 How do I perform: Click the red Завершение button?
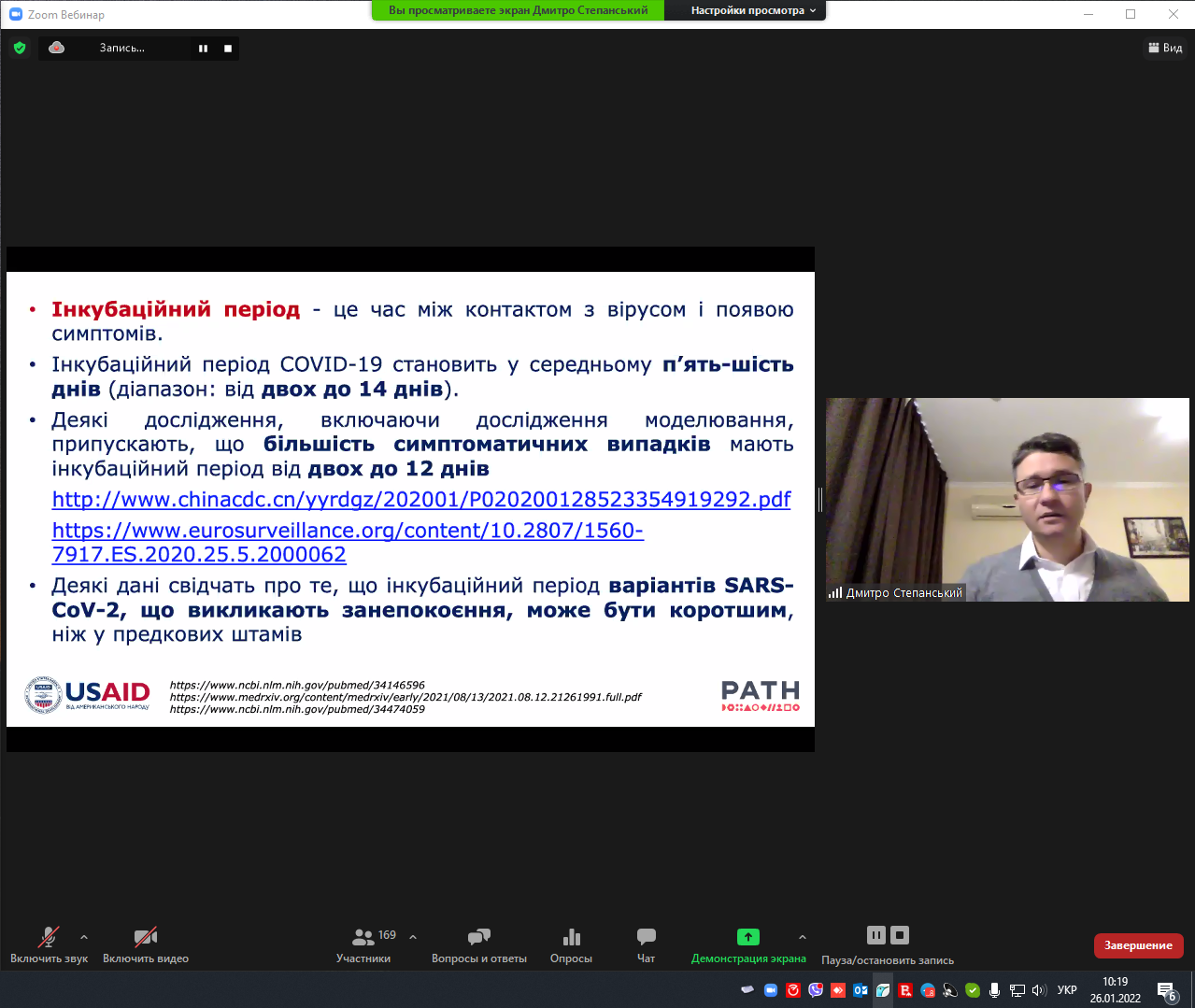pyautogui.click(x=1138, y=945)
